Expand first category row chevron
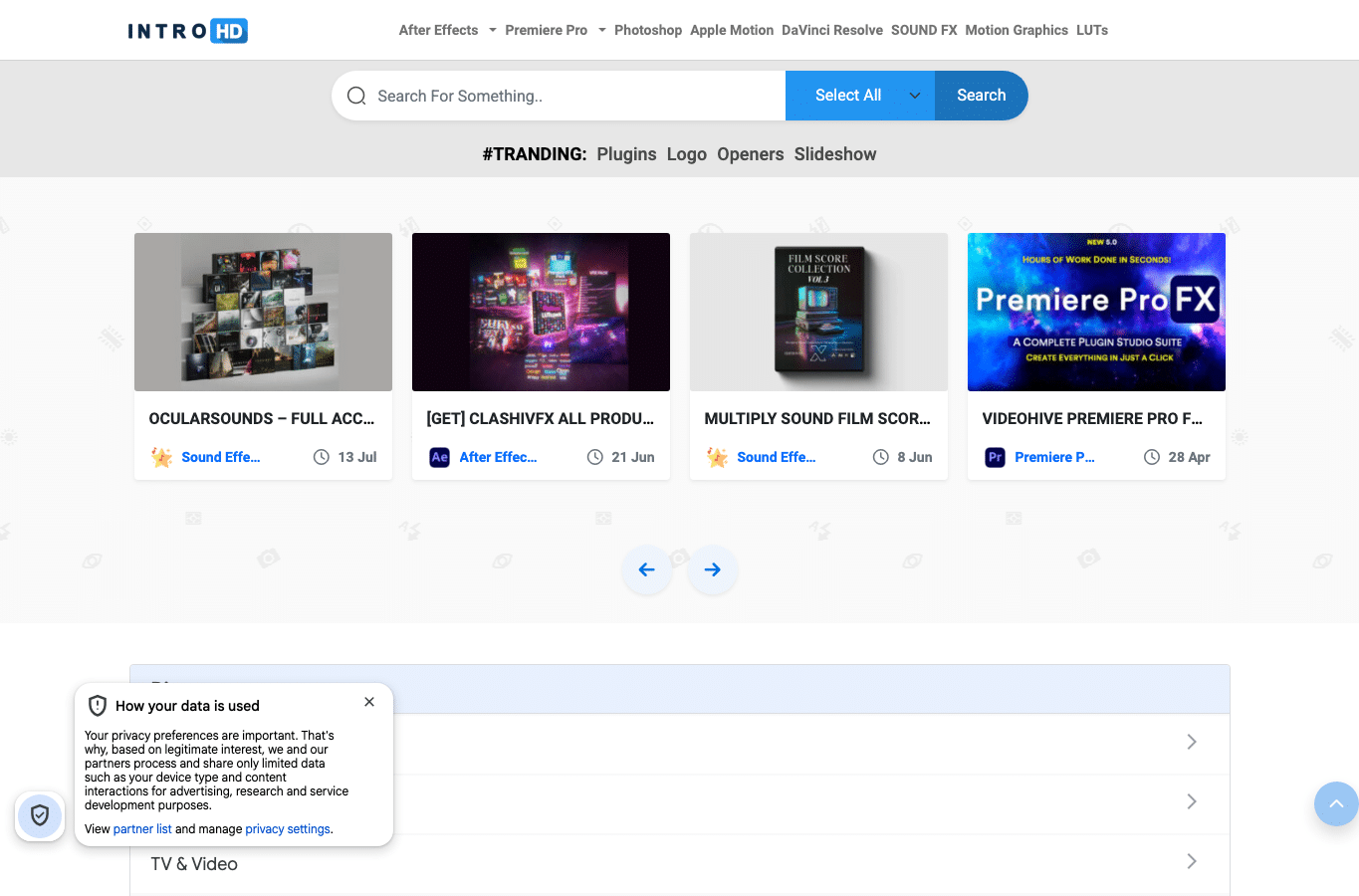 pos(1192,742)
